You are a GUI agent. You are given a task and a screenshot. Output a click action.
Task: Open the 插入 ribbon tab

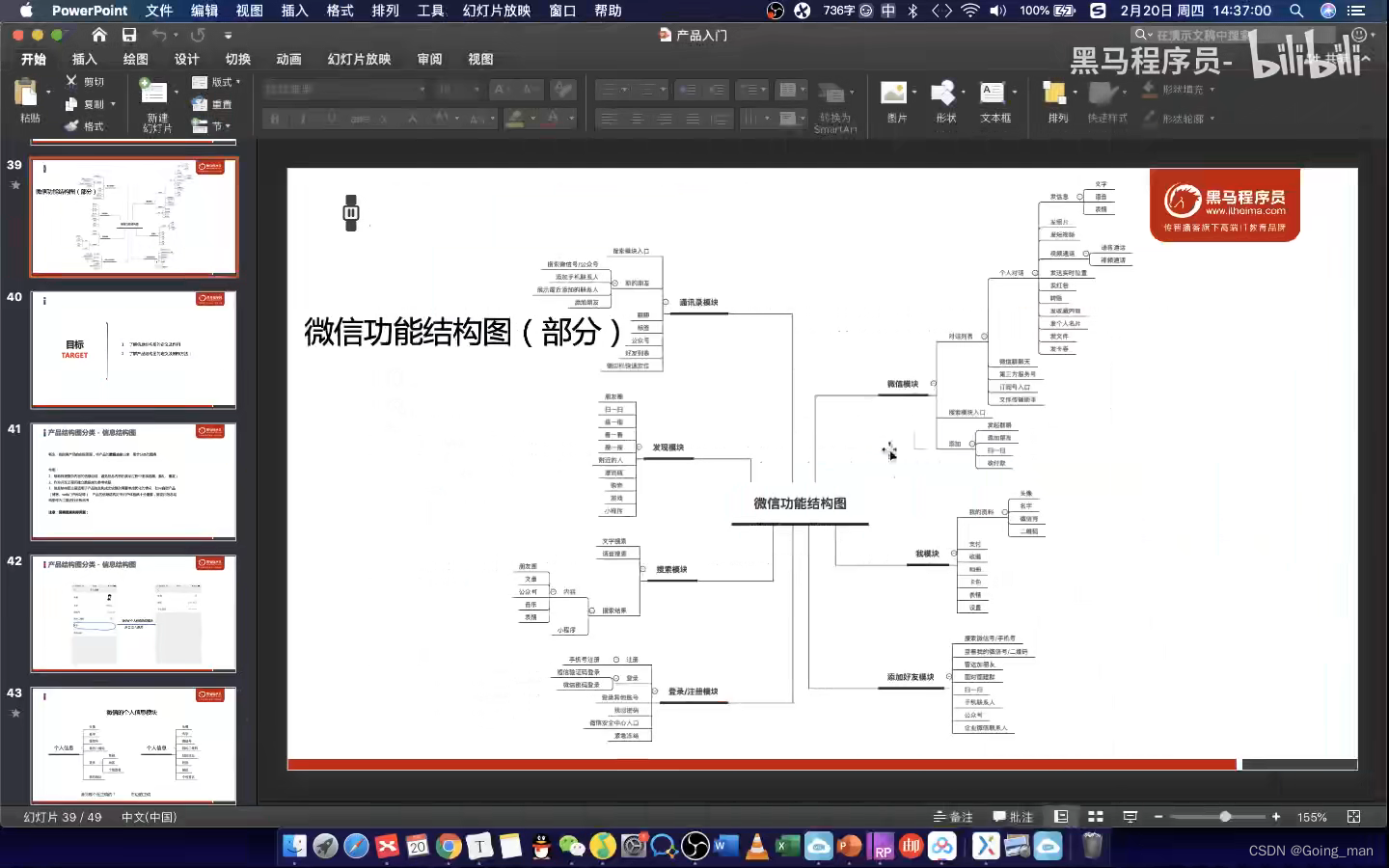(x=85, y=59)
